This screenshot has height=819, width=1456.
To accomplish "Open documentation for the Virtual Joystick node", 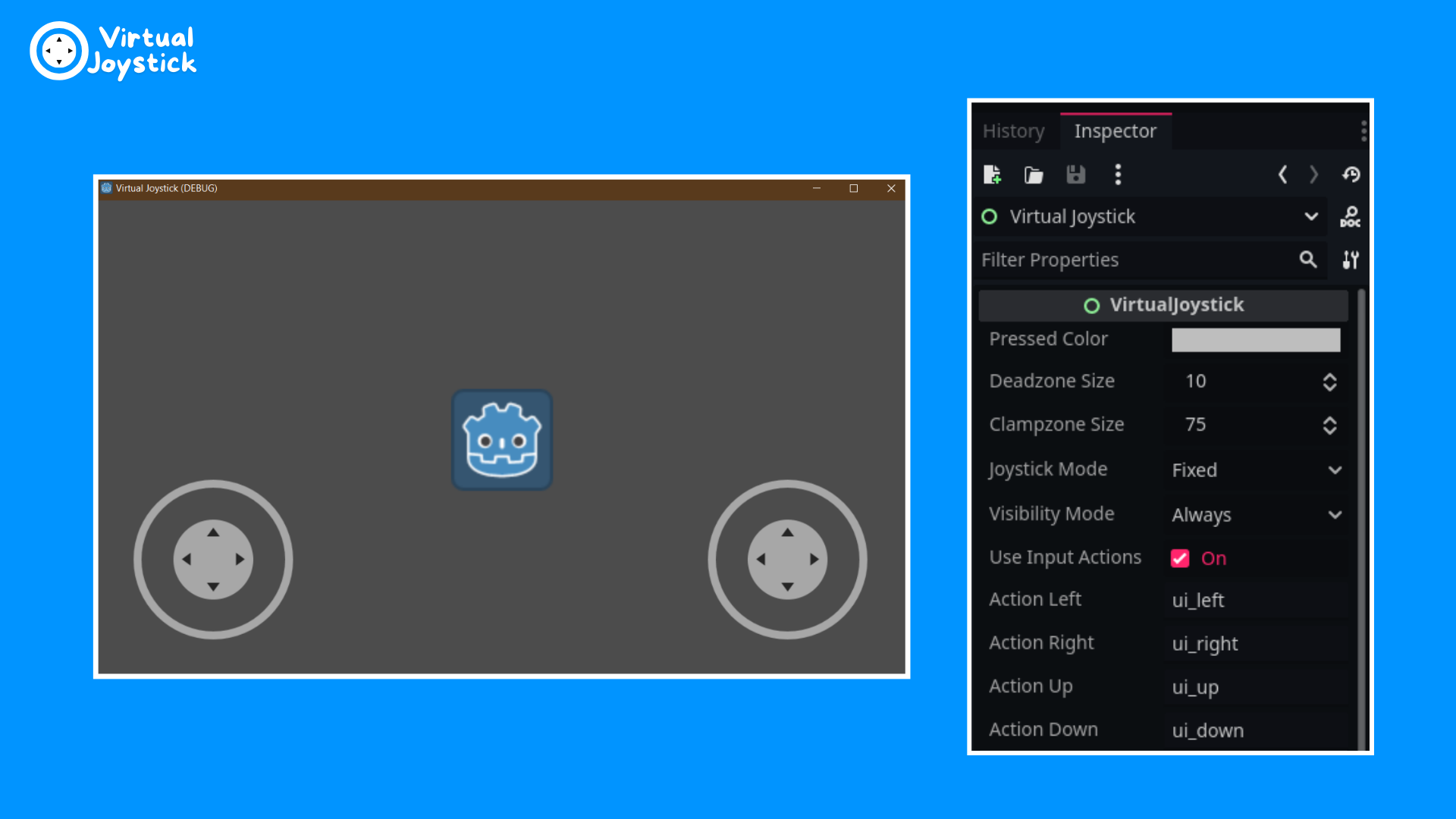I will pyautogui.click(x=1350, y=217).
